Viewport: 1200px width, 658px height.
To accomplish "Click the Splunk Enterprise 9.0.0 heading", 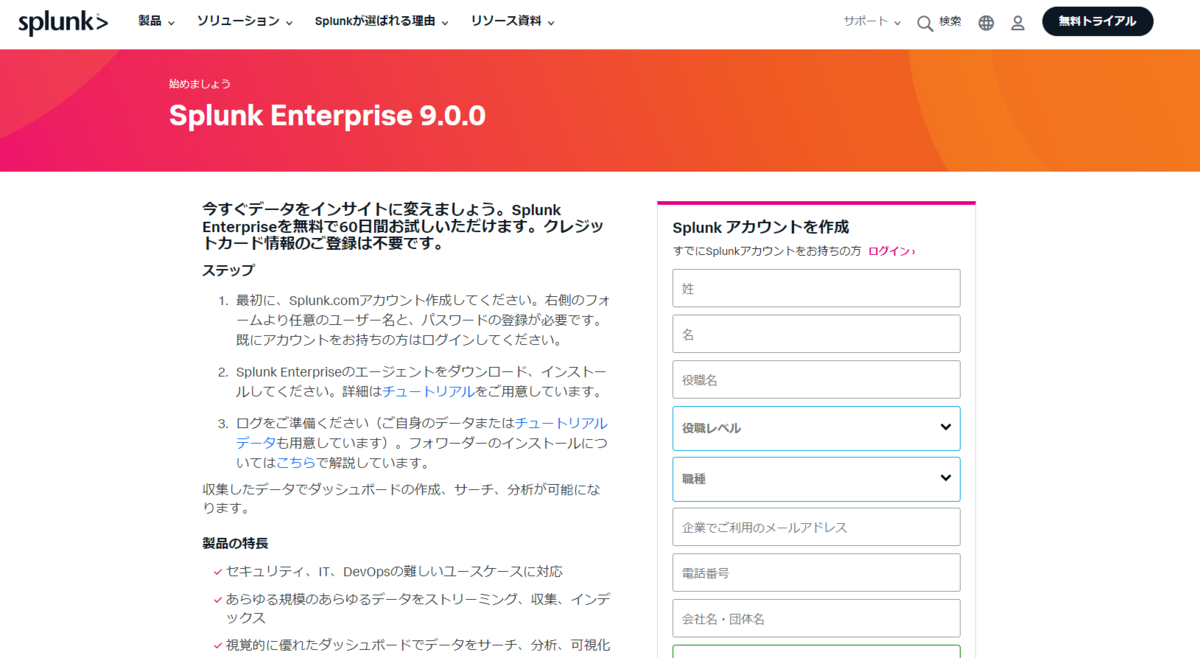I will click(327, 116).
